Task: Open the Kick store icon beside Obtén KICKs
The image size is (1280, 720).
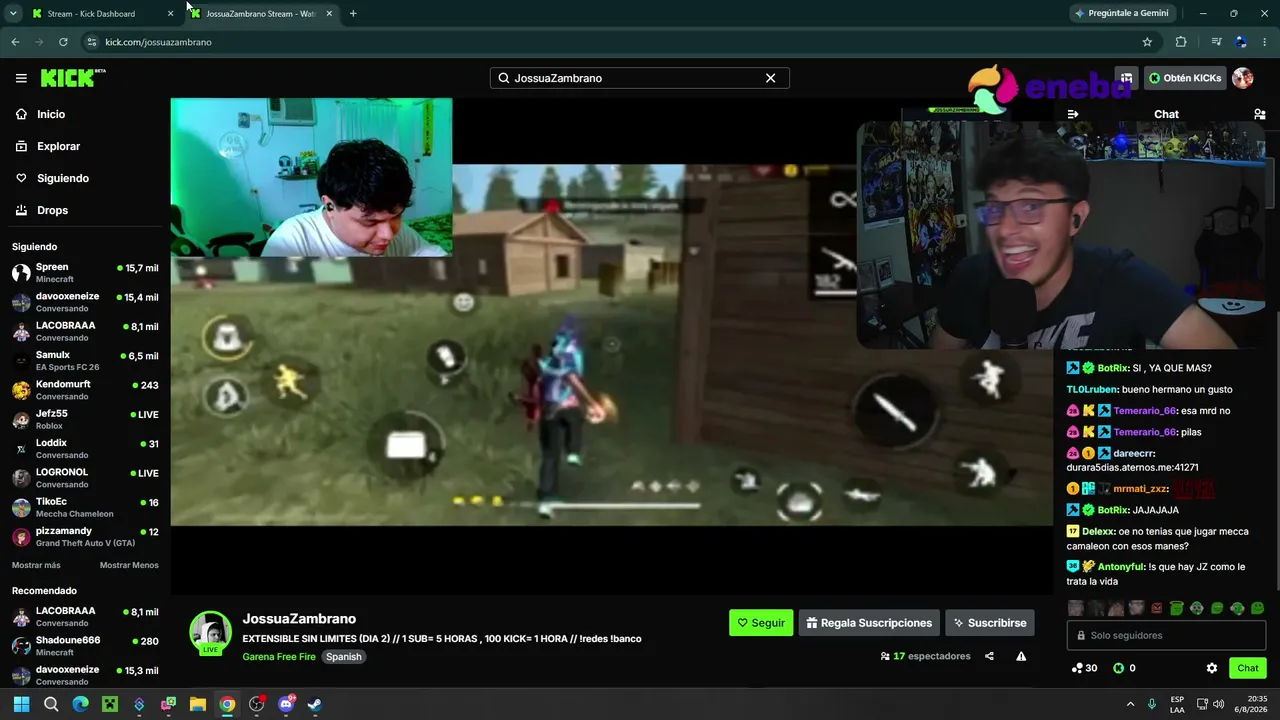Action: (x=1127, y=78)
